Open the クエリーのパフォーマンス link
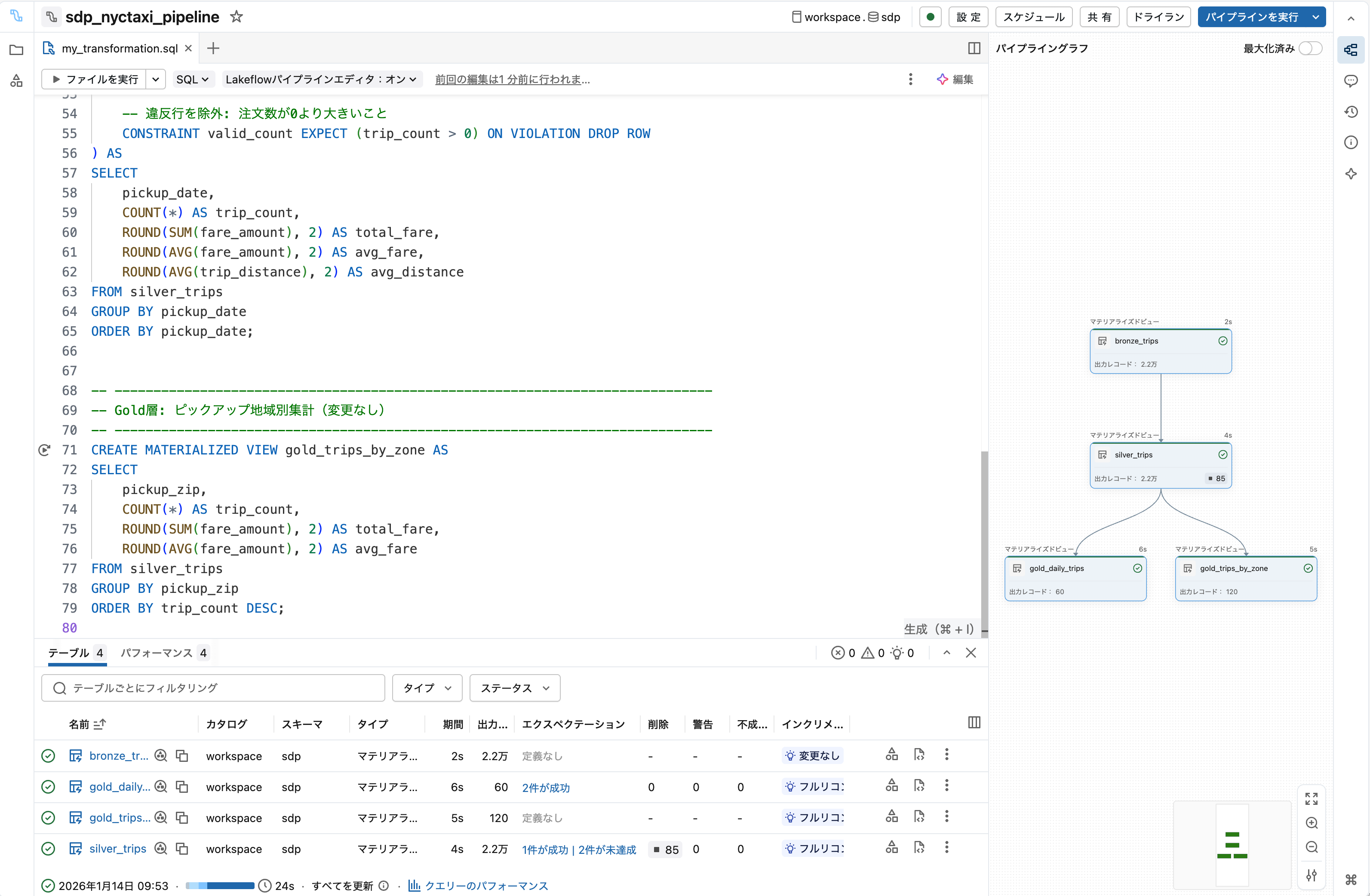 (x=486, y=886)
